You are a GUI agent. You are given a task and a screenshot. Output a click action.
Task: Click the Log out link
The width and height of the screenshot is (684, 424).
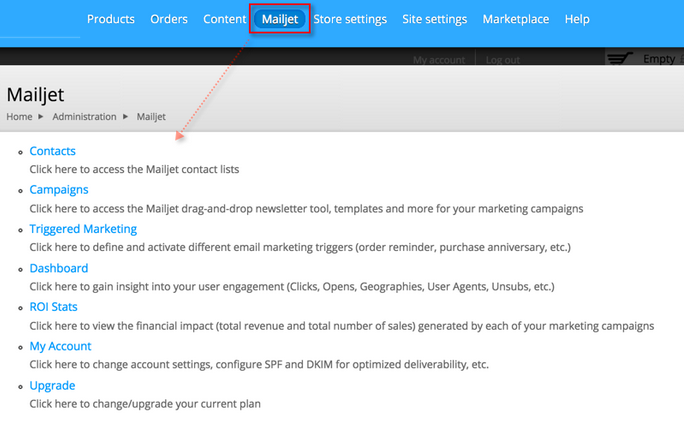point(503,60)
